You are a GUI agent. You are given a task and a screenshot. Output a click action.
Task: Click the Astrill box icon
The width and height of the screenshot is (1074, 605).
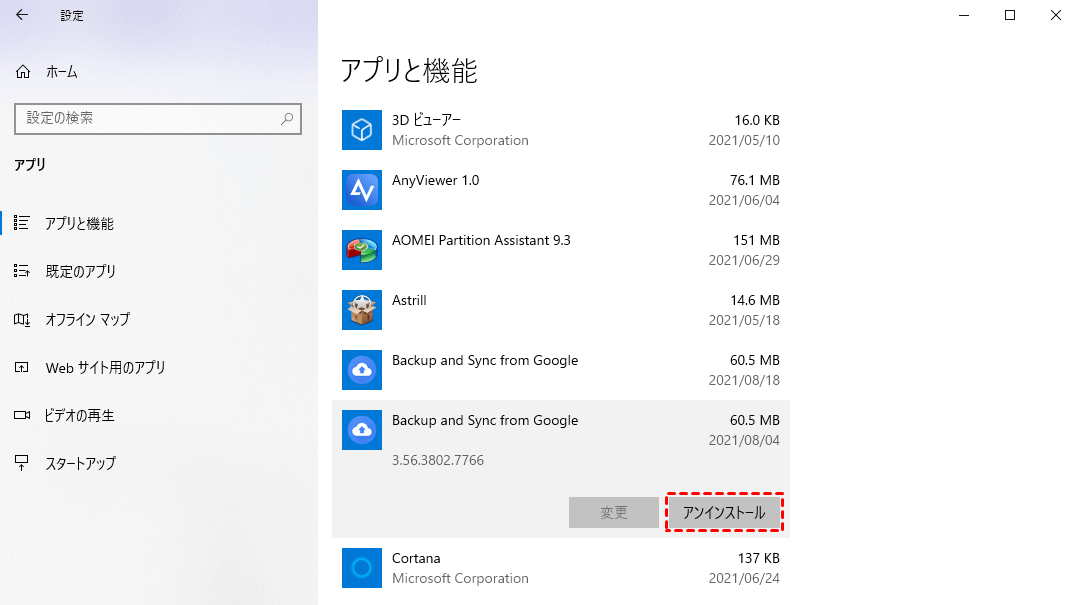362,310
